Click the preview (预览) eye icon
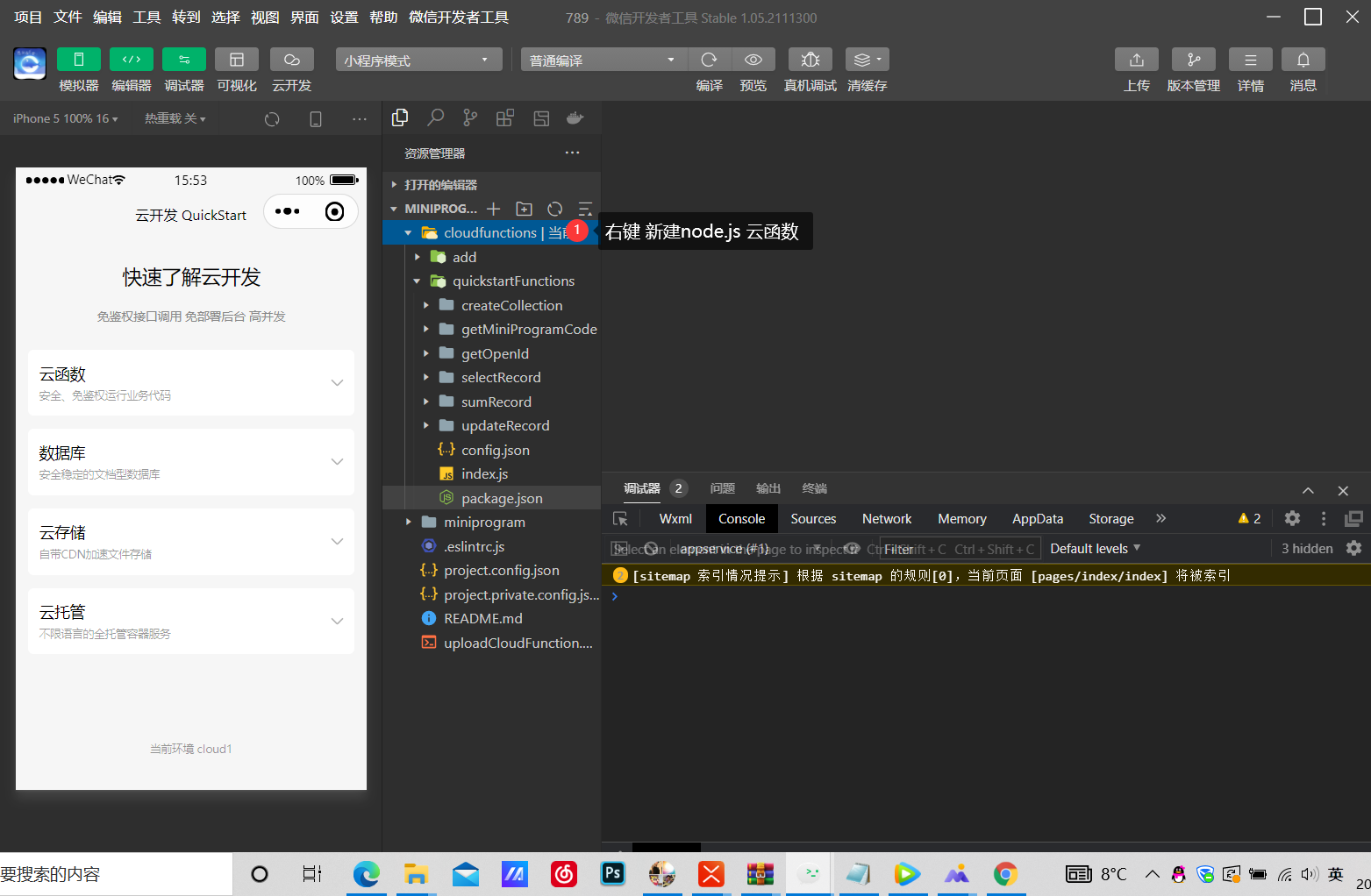The image size is (1371, 896). point(753,60)
